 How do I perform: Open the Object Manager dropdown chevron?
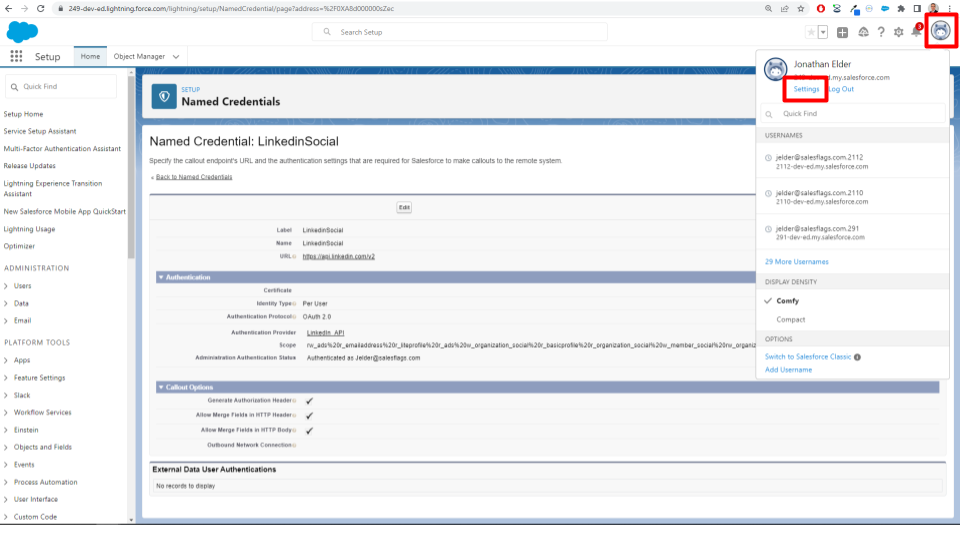(x=176, y=56)
